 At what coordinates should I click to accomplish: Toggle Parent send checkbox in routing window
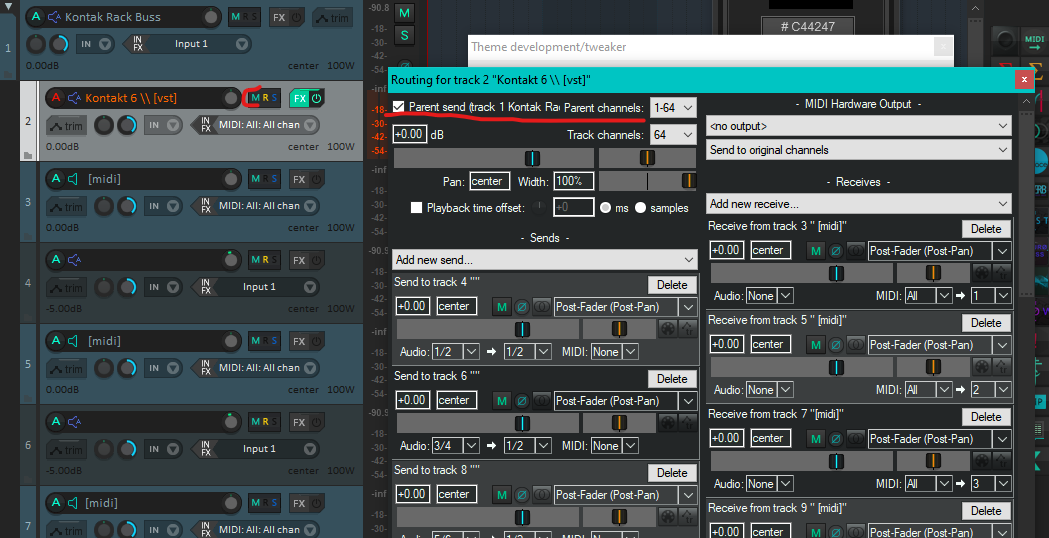click(x=399, y=106)
